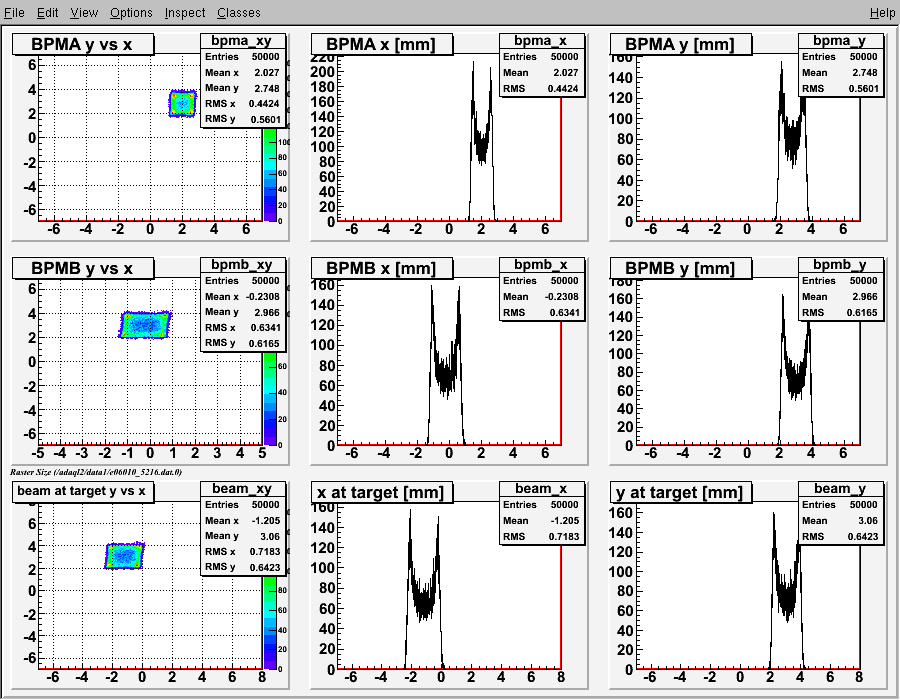
Task: Click the bpmb_x statistics box header
Action: coord(541,265)
